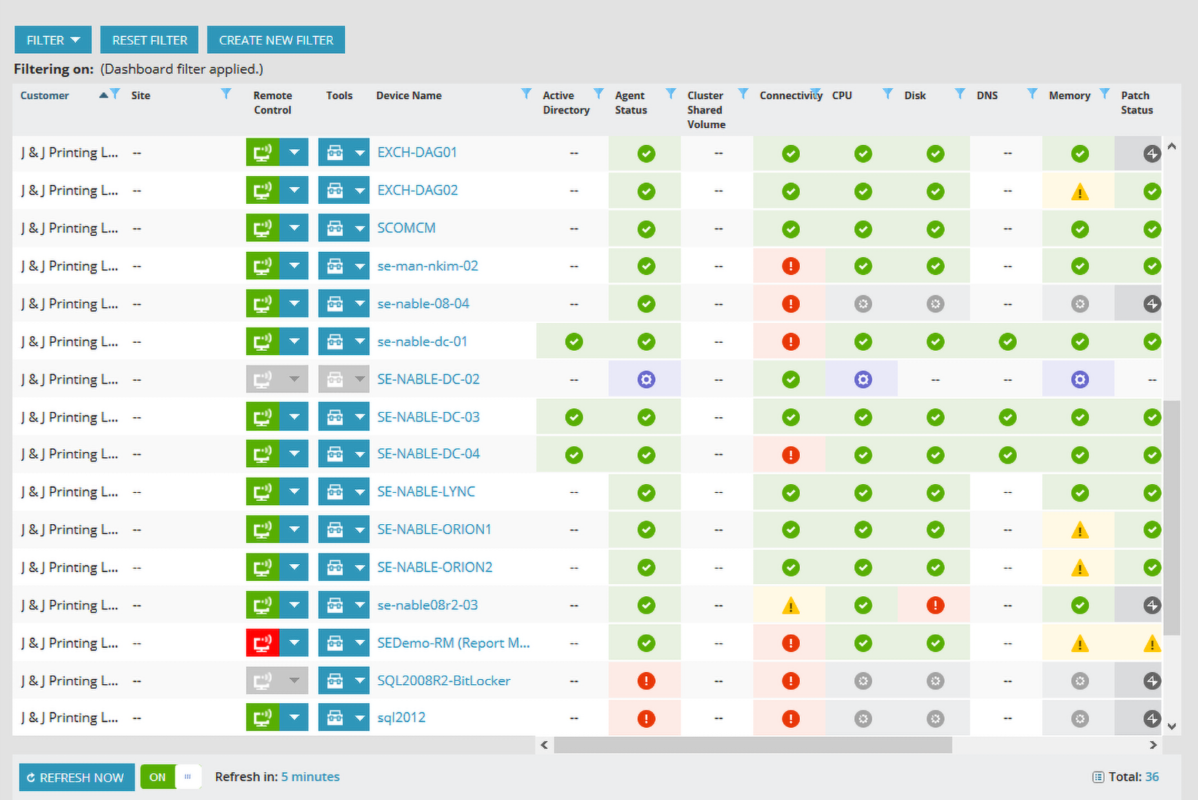Click the Patch Status icon for sql2012
The height and width of the screenshot is (800, 1198).
[x=1151, y=717]
